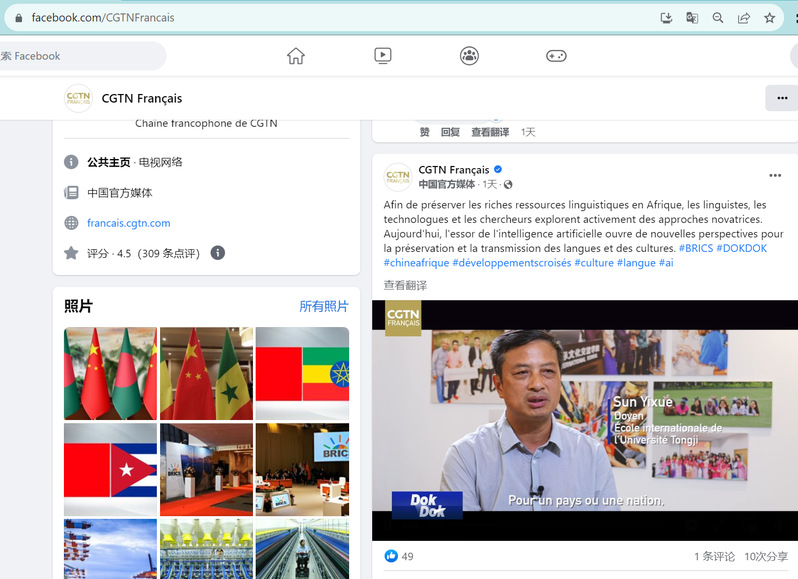This screenshot has width=798, height=579.
Task: Click the globe icon beside francais.cgtn.com
Action: pyautogui.click(x=71, y=223)
